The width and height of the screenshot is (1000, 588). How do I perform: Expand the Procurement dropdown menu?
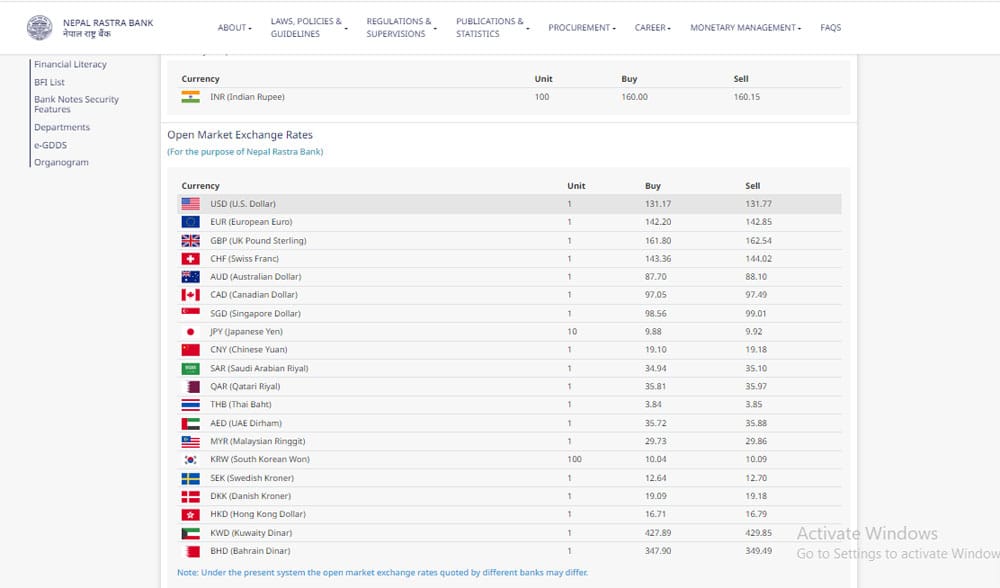pos(582,28)
